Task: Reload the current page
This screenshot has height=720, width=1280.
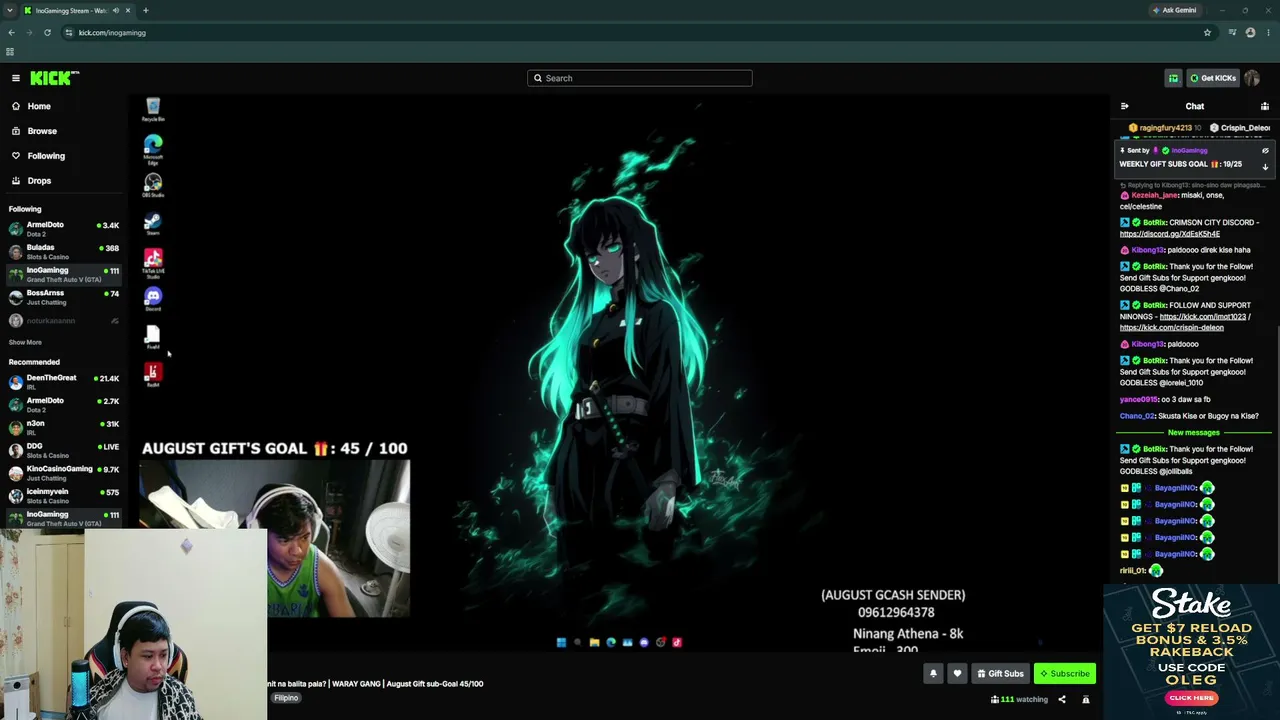Action: pos(47,33)
